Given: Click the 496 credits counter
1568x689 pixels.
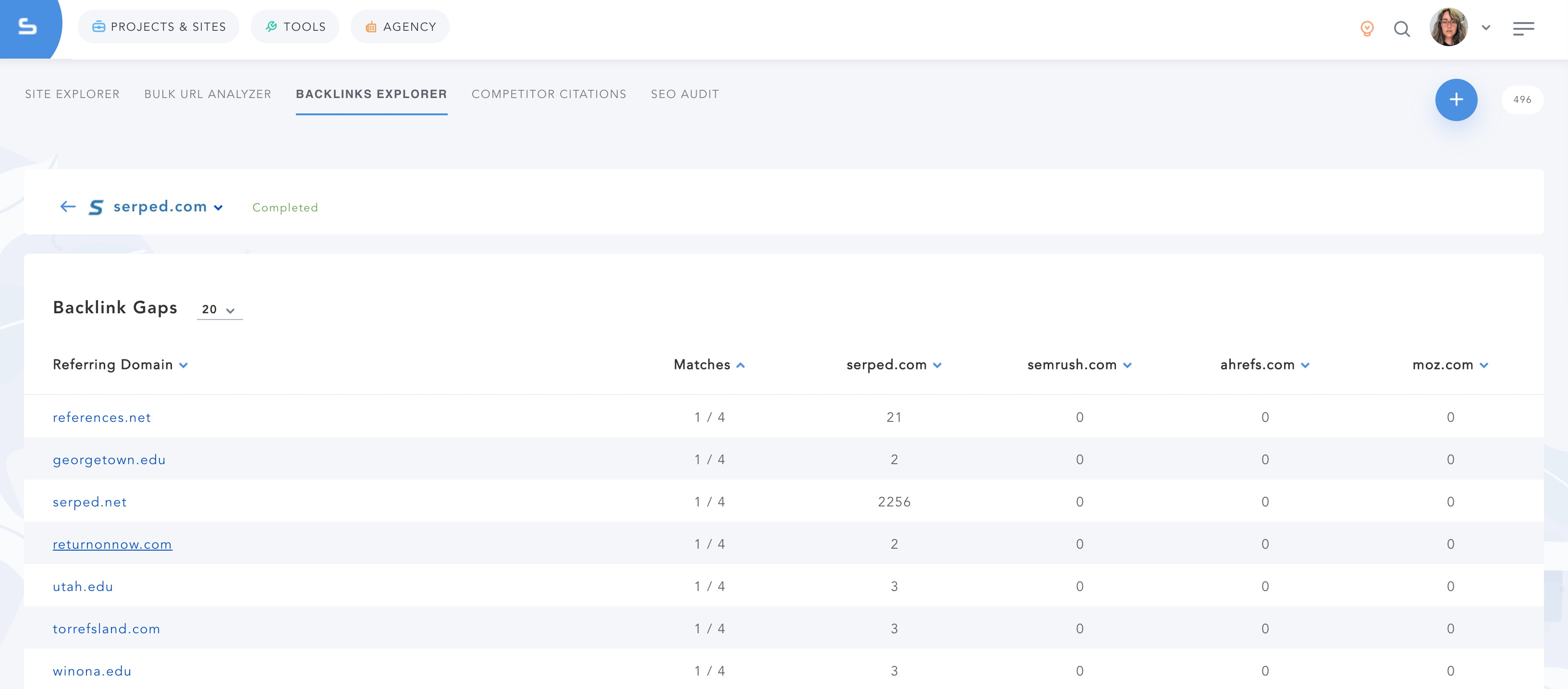Looking at the screenshot, I should pos(1522,100).
